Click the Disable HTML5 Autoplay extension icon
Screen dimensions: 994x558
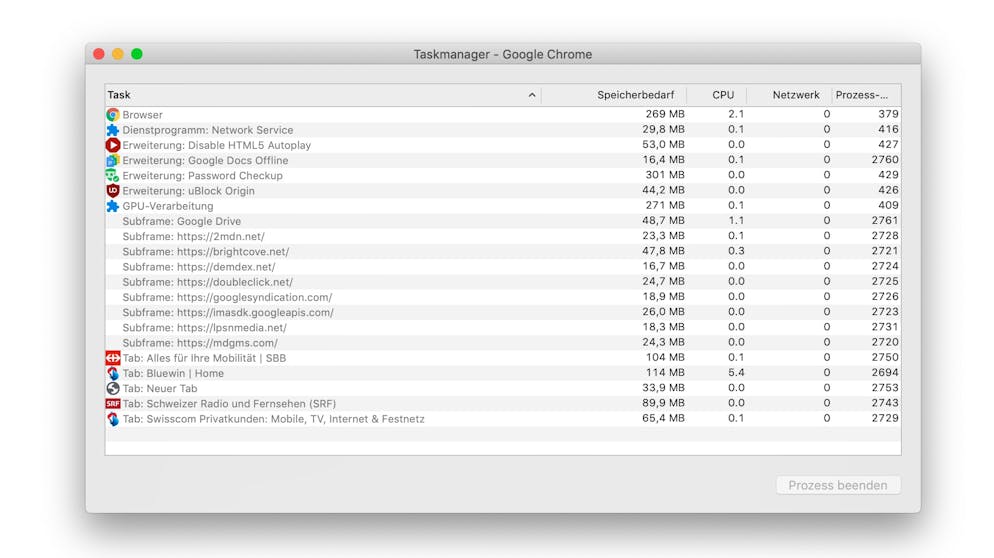click(x=113, y=145)
